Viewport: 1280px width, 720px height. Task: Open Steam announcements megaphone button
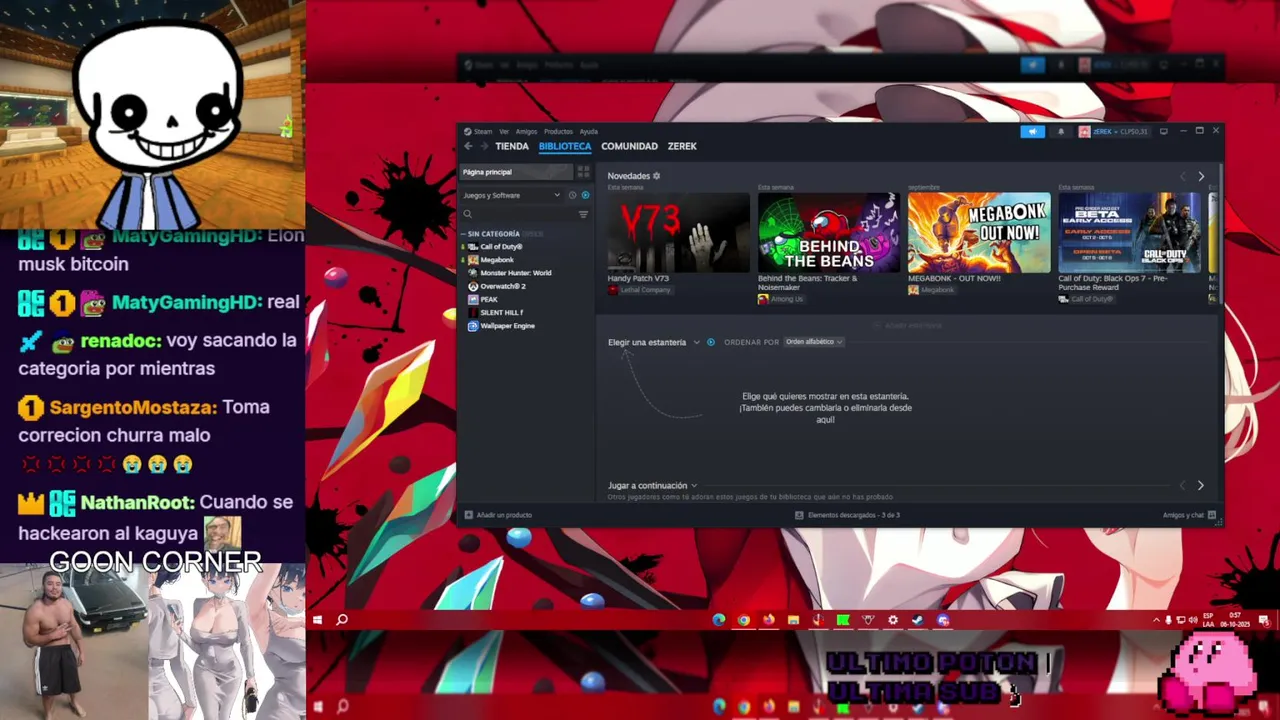(1032, 131)
